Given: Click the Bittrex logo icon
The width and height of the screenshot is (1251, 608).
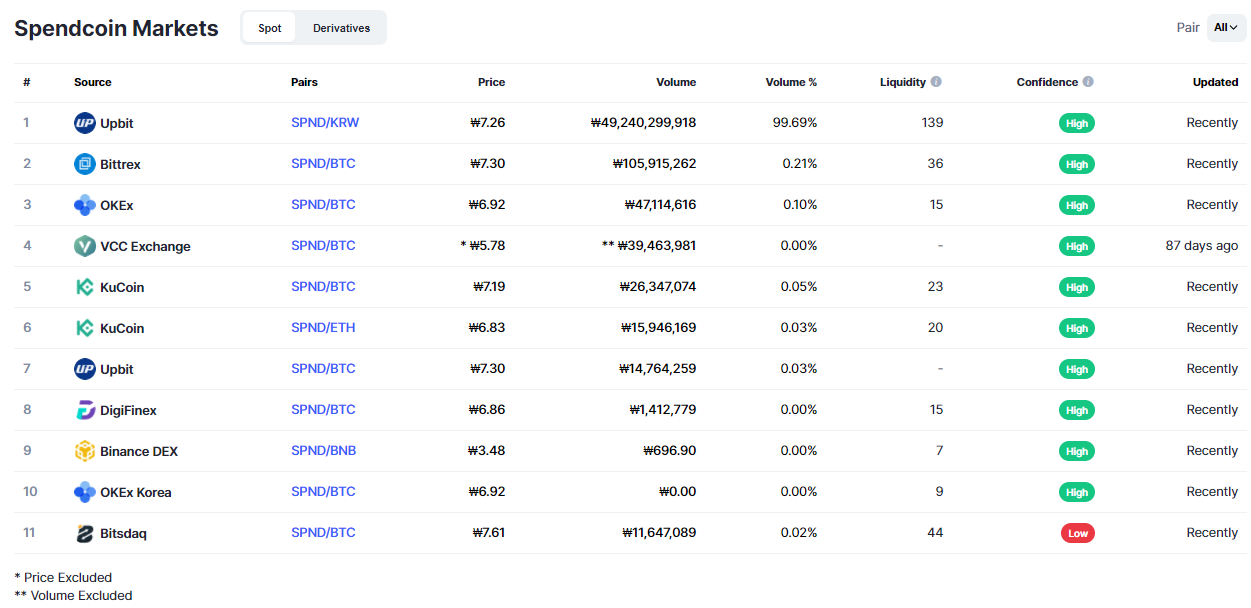Looking at the screenshot, I should (x=85, y=164).
